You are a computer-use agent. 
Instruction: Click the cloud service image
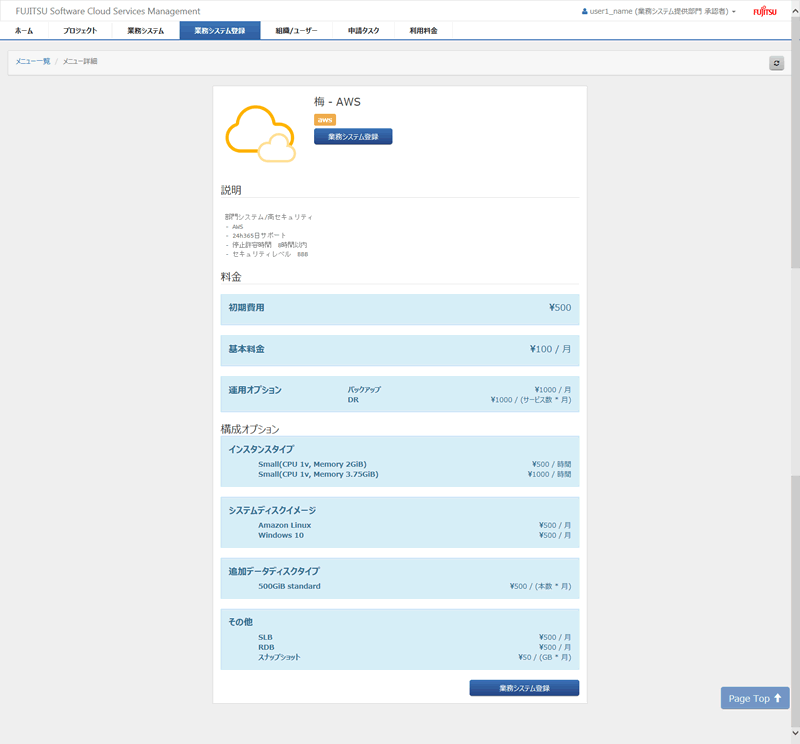tap(260, 133)
